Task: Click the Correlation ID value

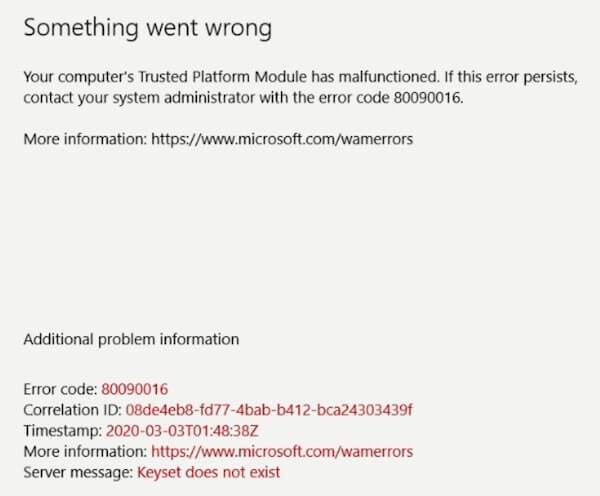Action: coord(269,410)
